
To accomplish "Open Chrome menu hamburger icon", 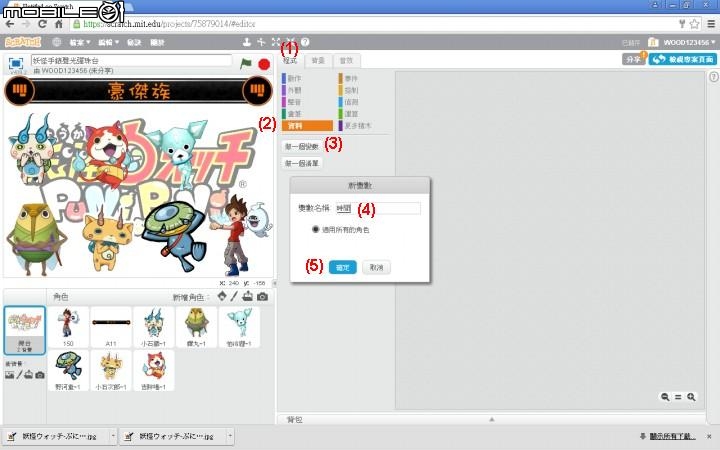I will (711, 24).
